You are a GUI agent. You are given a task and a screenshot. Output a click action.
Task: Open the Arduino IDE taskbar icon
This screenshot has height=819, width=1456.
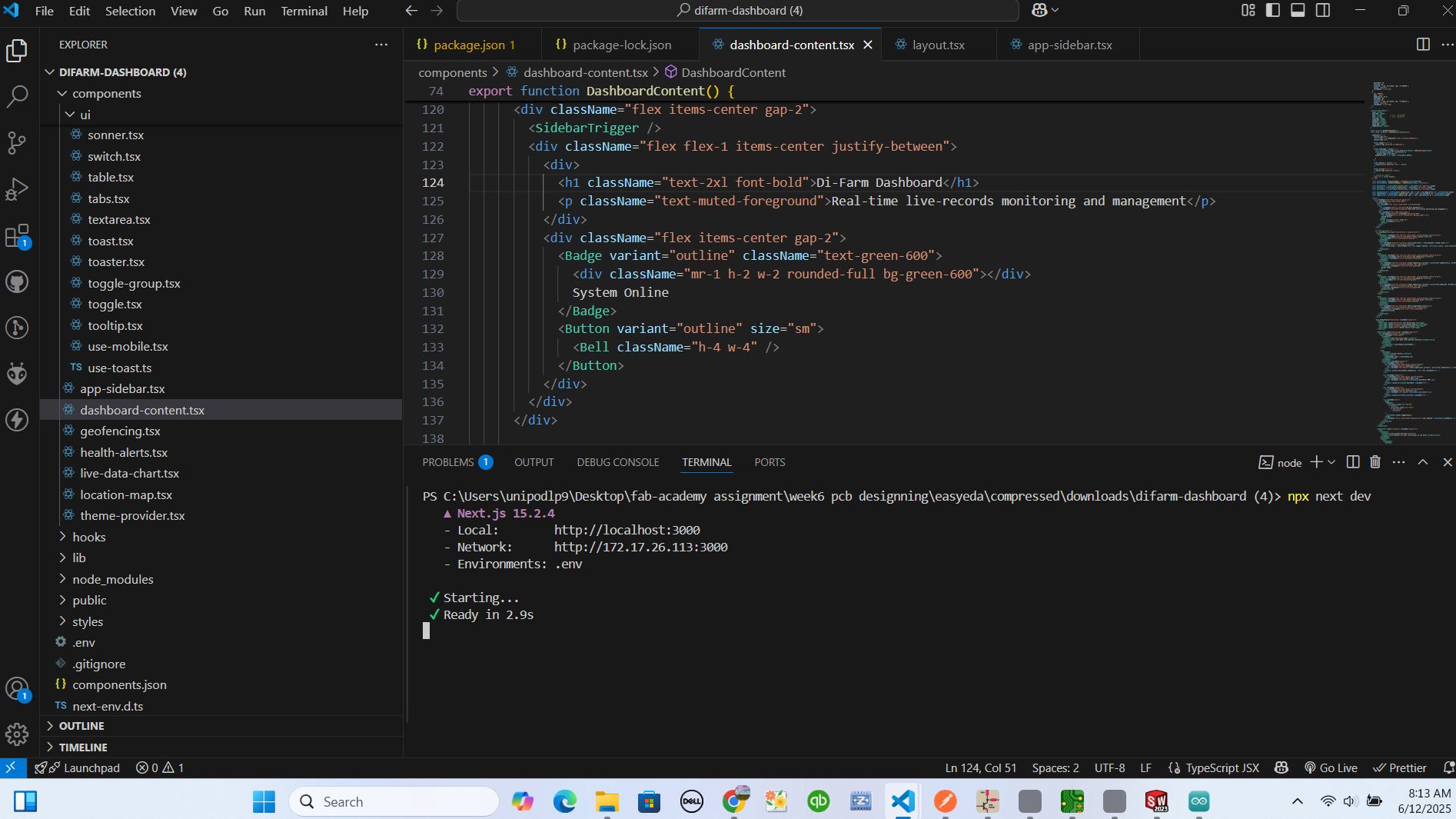(1198, 801)
